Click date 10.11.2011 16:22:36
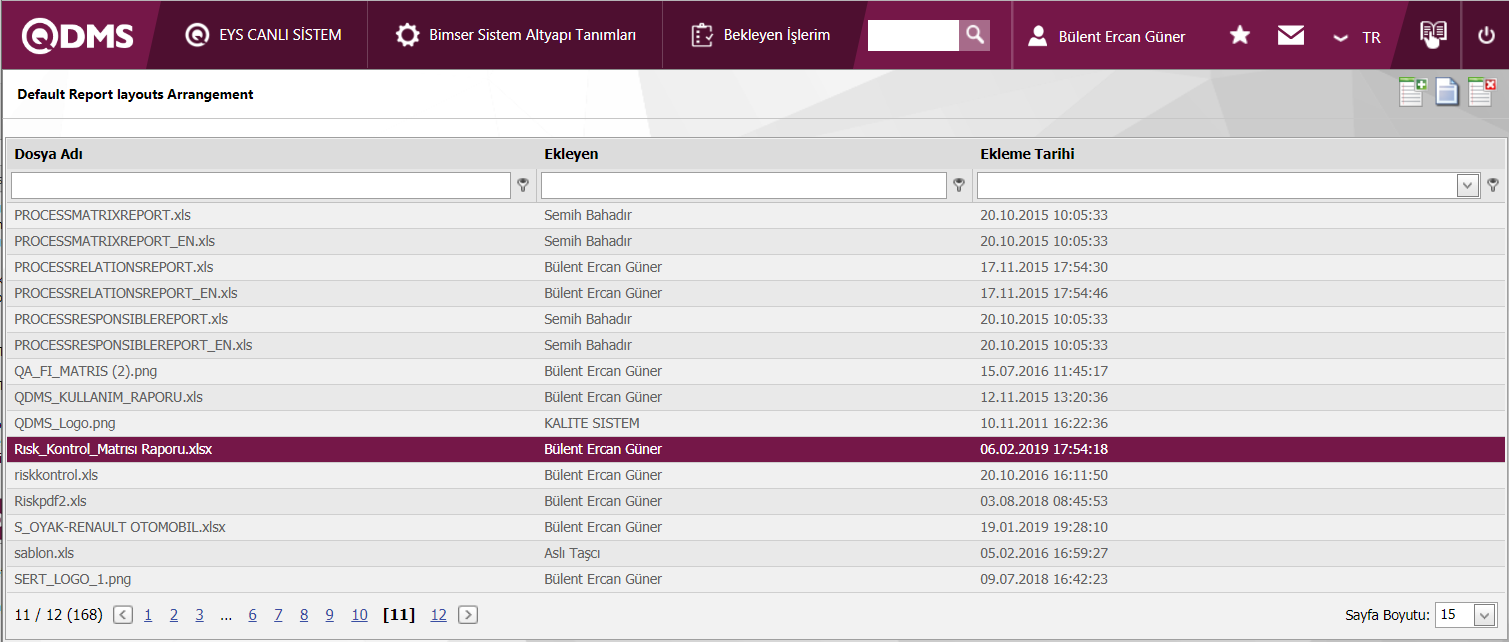1509x642 pixels. (x=1044, y=423)
